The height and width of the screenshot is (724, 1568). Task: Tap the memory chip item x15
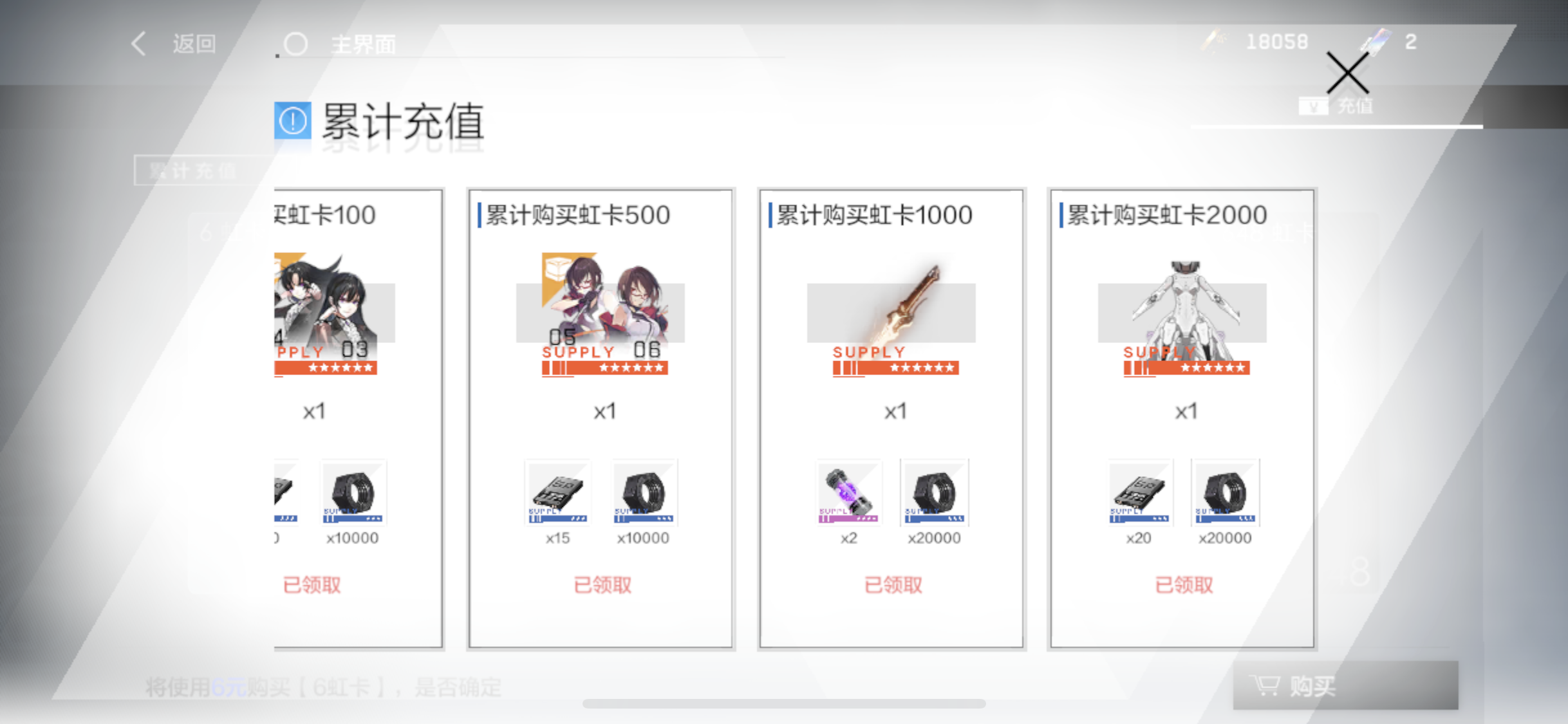557,492
